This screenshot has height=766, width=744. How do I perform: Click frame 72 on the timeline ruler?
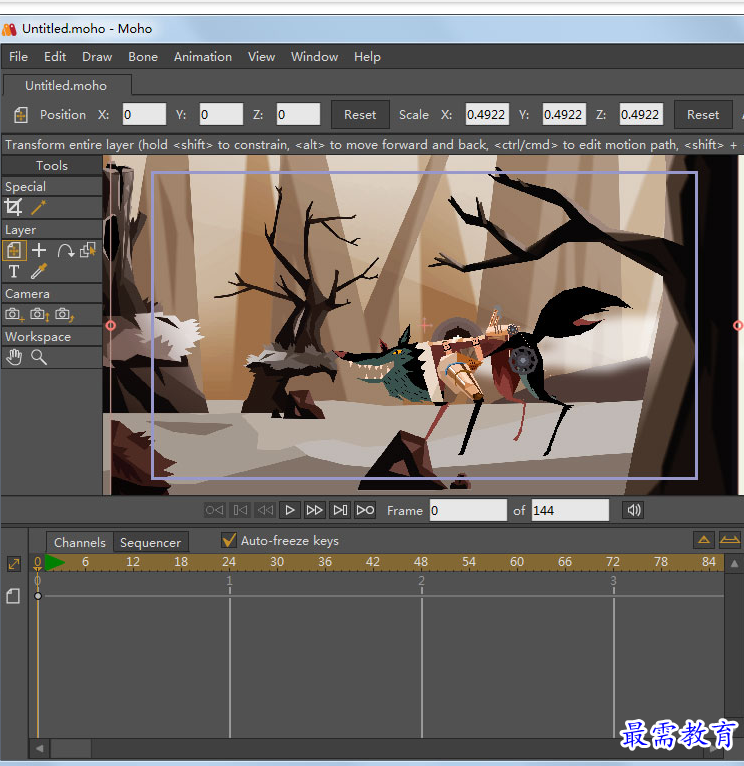(613, 562)
